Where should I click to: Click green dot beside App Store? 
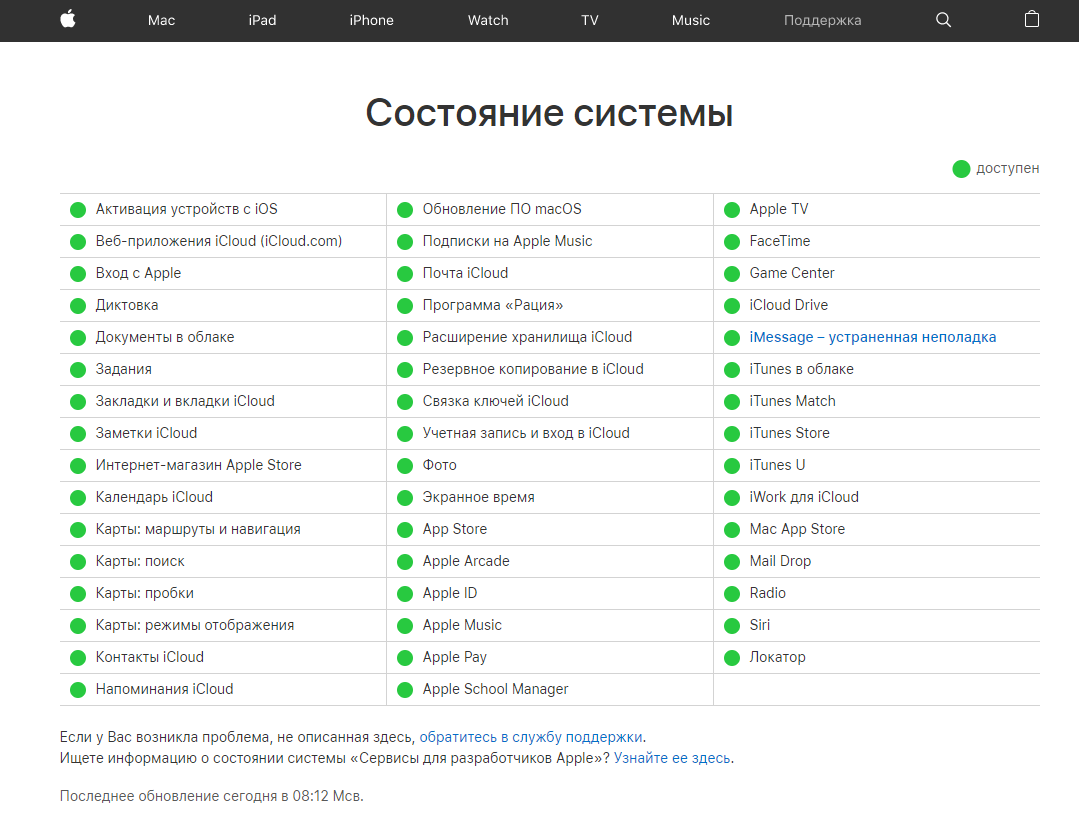(x=405, y=530)
